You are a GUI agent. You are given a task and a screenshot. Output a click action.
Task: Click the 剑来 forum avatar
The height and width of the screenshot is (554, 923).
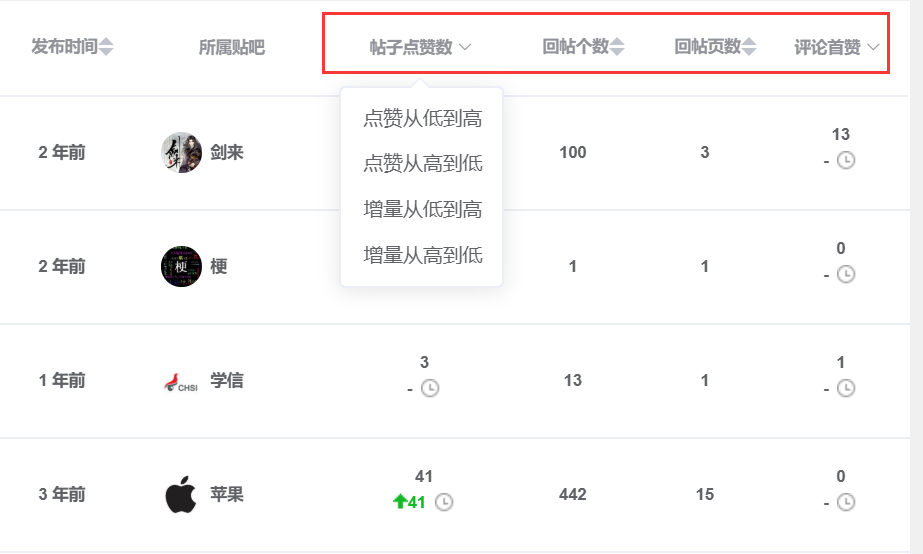coord(181,152)
